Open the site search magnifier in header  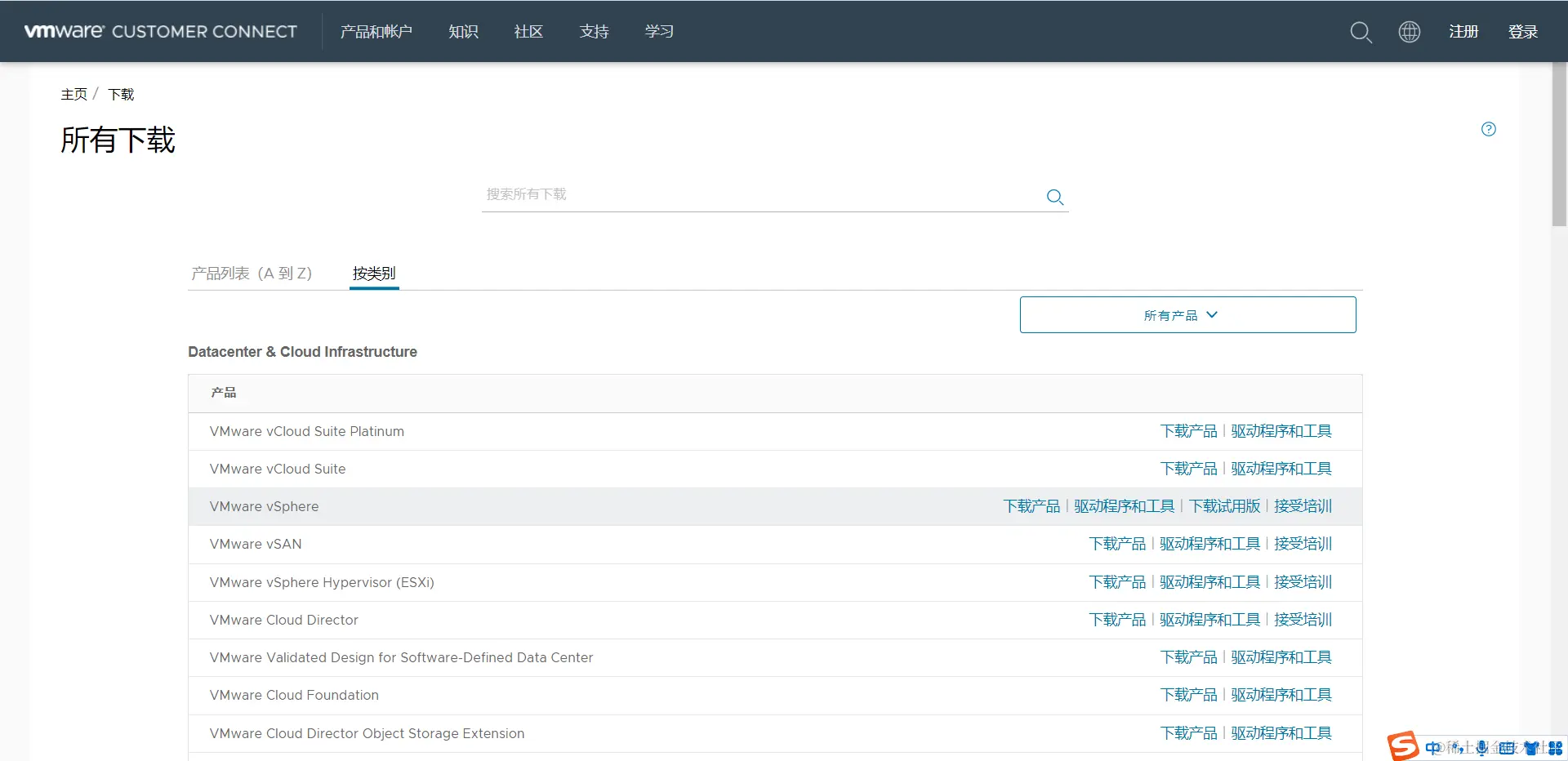pos(1361,32)
